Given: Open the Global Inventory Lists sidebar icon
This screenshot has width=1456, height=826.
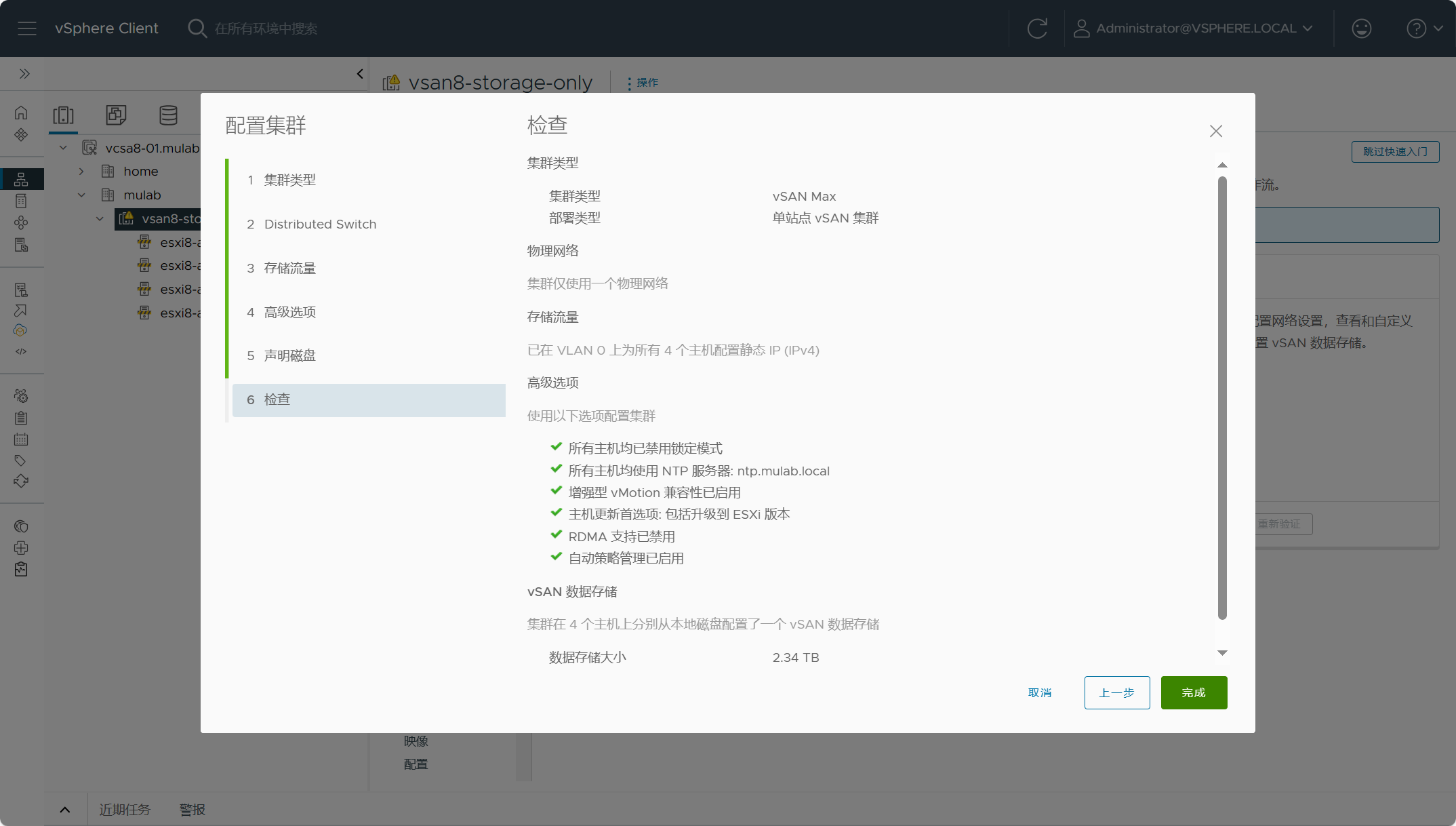Looking at the screenshot, I should 21,245.
